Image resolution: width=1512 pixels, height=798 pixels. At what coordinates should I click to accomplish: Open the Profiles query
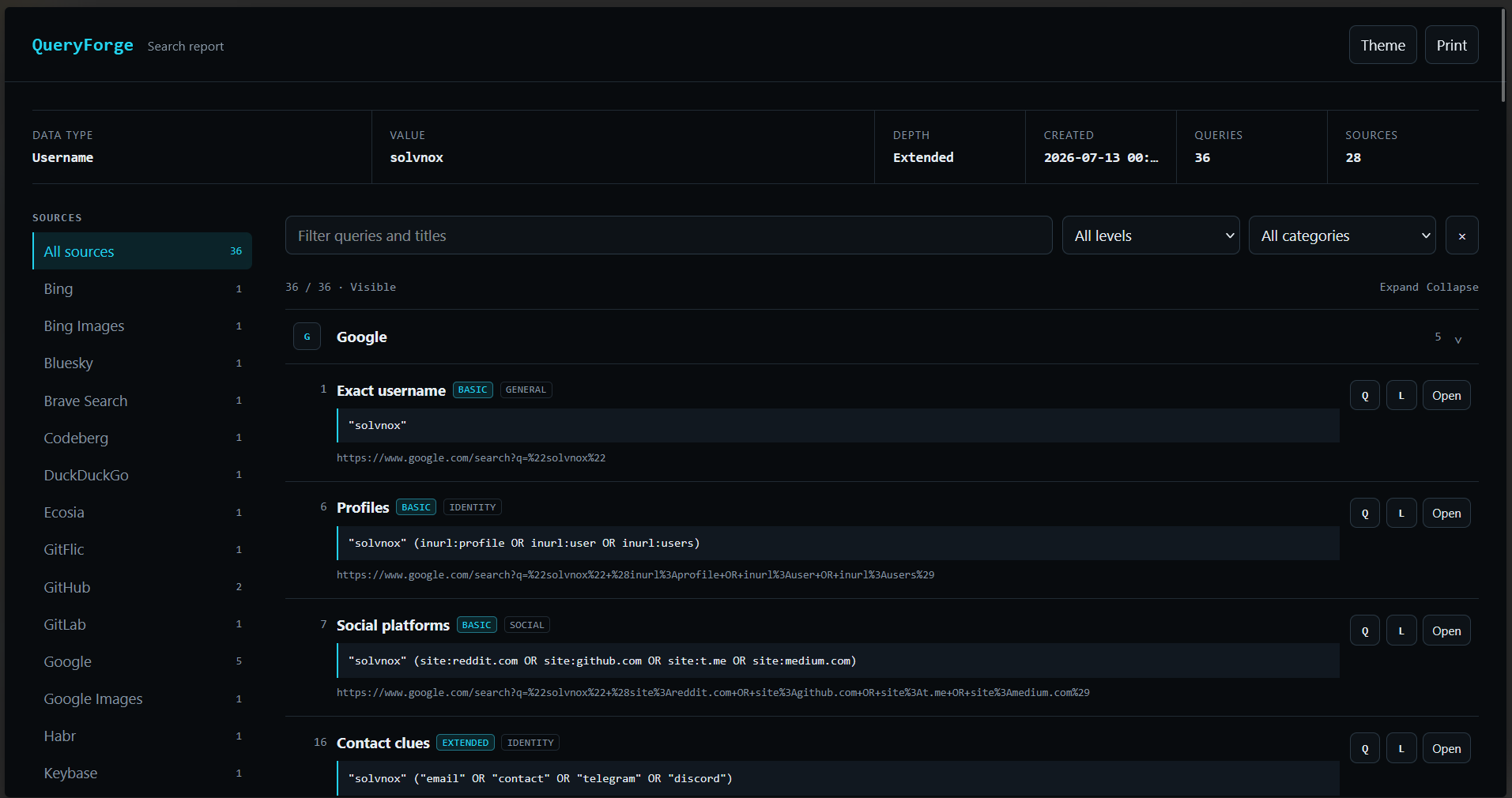click(x=1446, y=514)
